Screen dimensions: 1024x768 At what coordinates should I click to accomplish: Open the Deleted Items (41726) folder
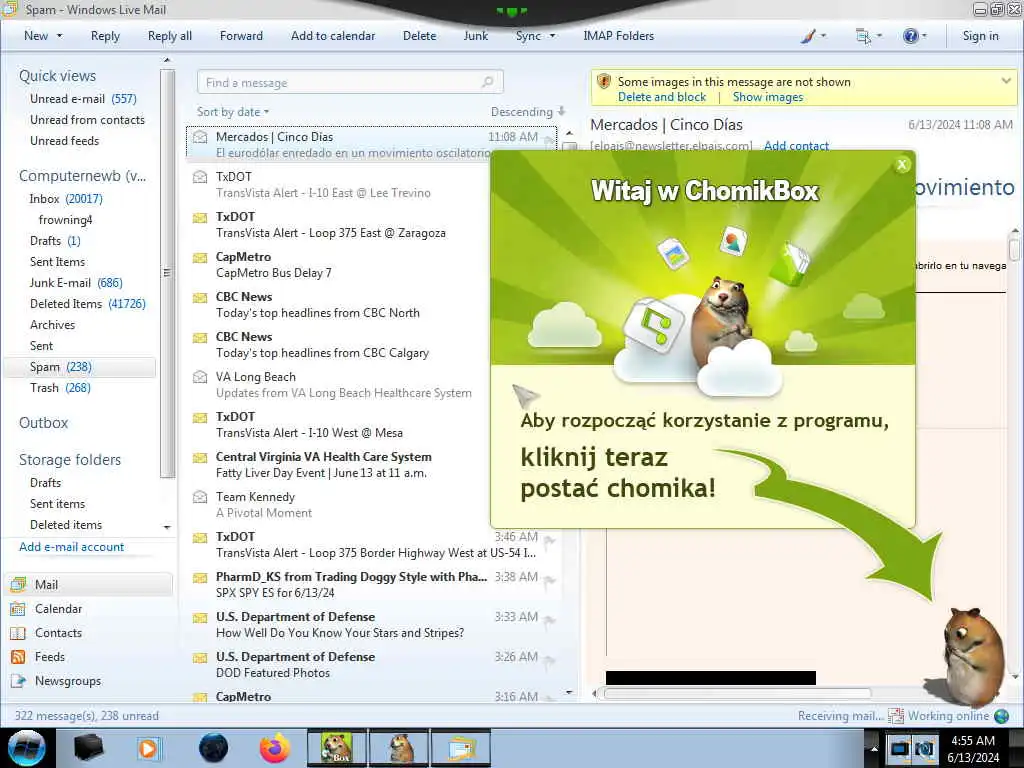(x=88, y=304)
